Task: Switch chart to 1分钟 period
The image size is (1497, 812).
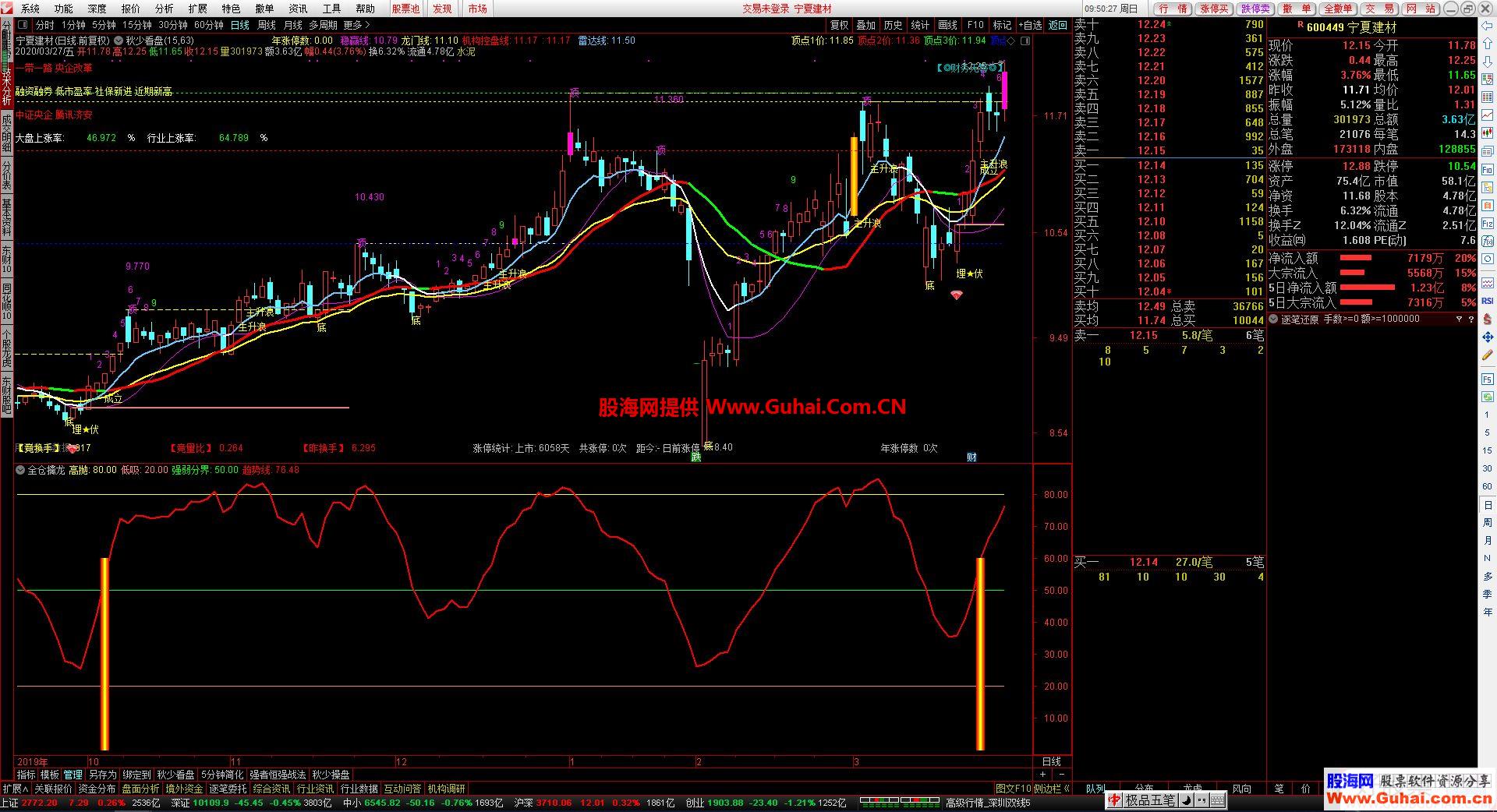Action: point(73,25)
